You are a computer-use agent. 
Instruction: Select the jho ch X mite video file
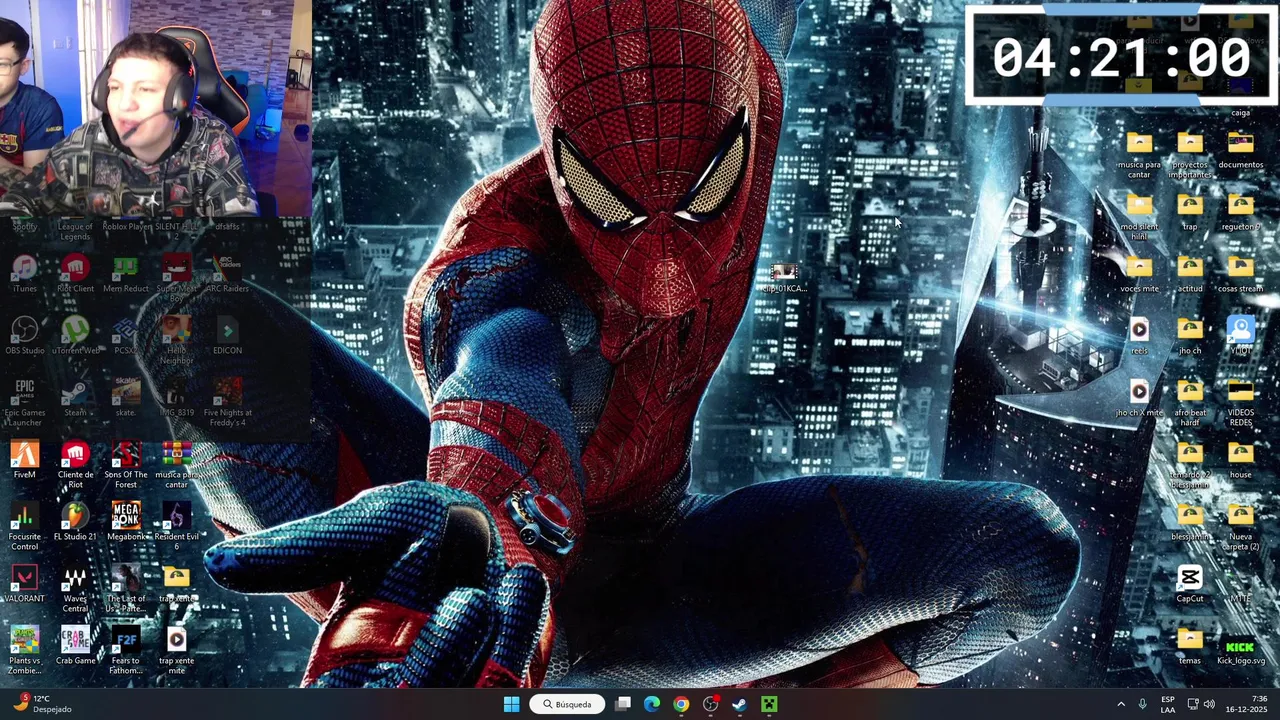tap(1139, 398)
